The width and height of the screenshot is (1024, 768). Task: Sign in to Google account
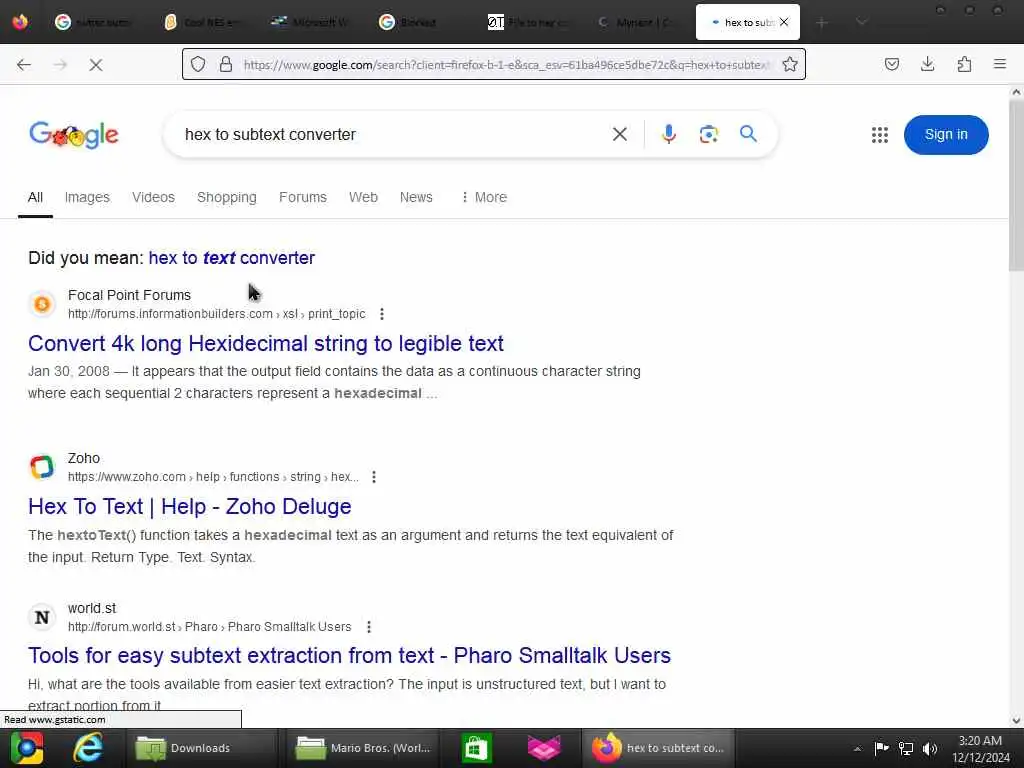click(946, 135)
